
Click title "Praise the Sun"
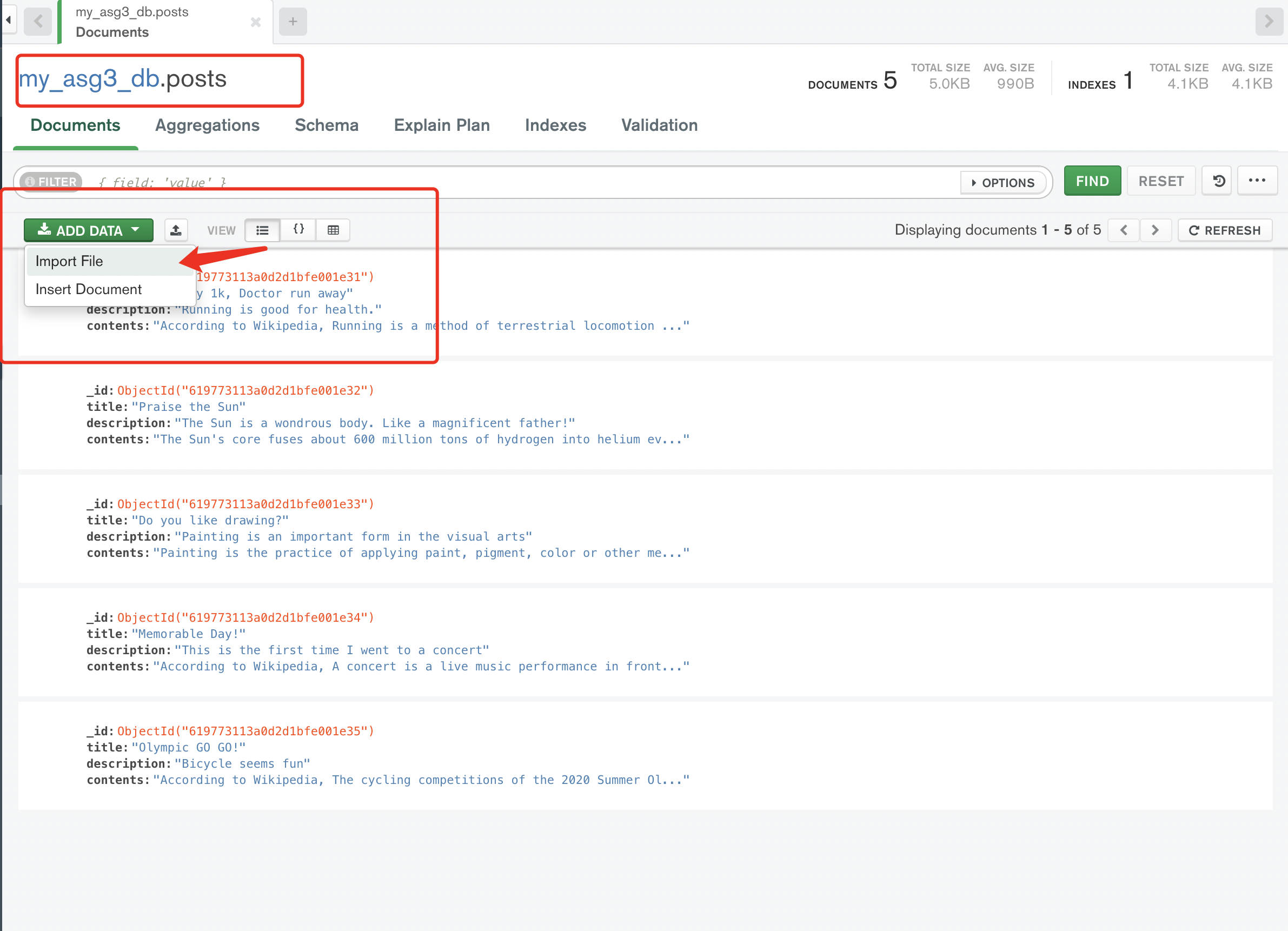point(189,407)
